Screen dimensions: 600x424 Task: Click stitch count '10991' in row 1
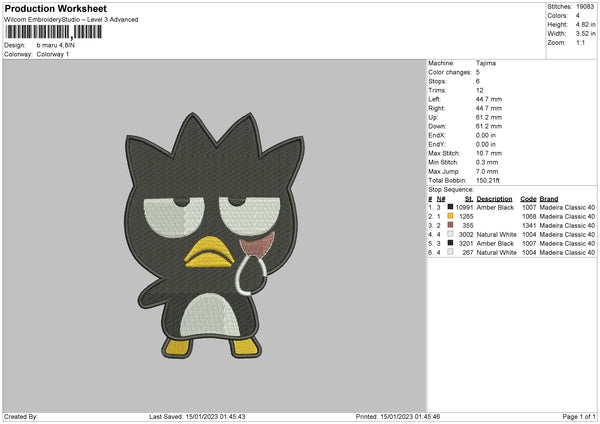465,207
